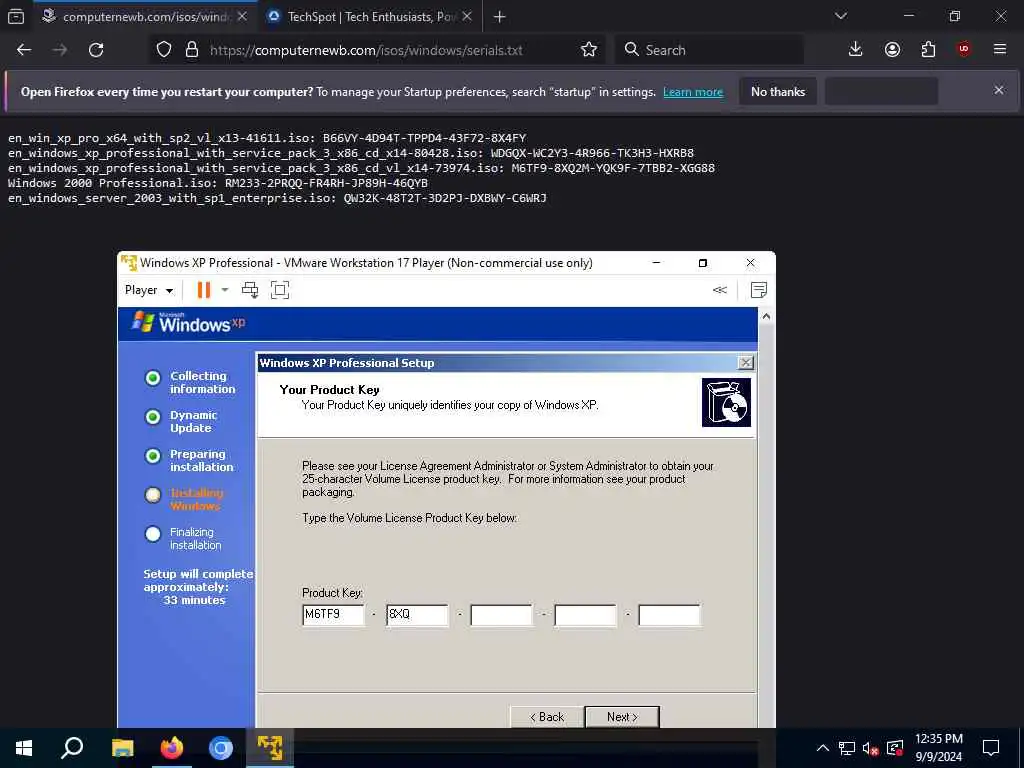Expand VMware power options dropdown arrow
The width and height of the screenshot is (1024, 768).
[x=225, y=290]
